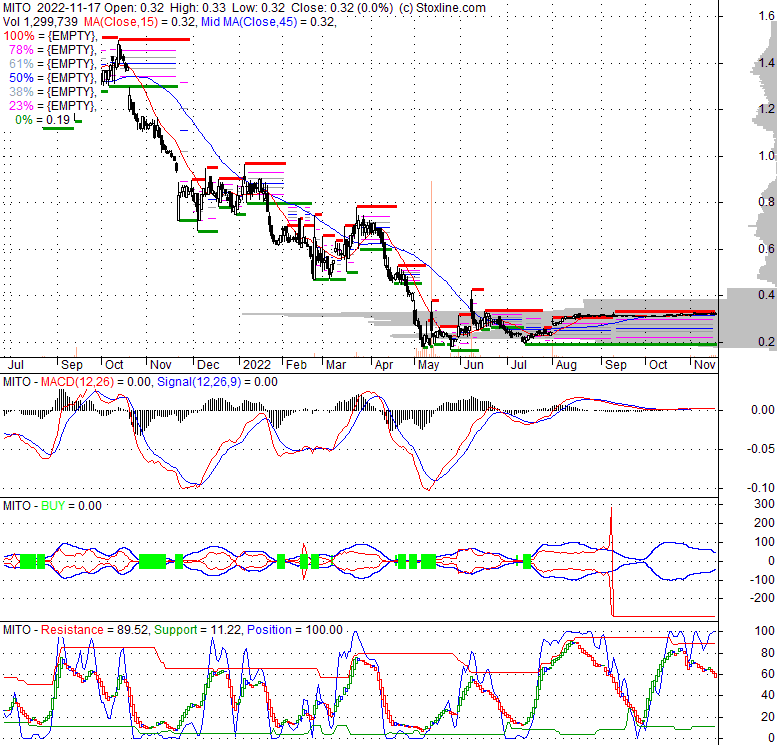
Task: Click the 23% = {EMPTY} Fibonacci label
Action: coord(52,106)
